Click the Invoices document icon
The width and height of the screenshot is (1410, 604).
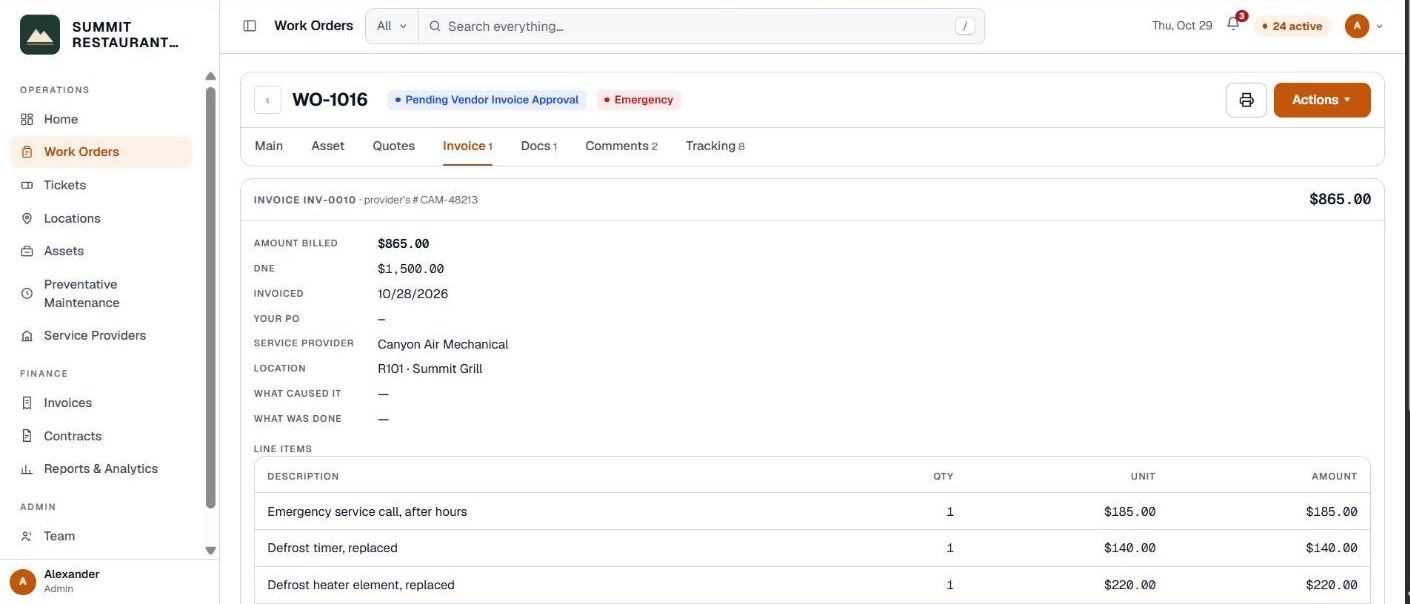click(x=27, y=403)
